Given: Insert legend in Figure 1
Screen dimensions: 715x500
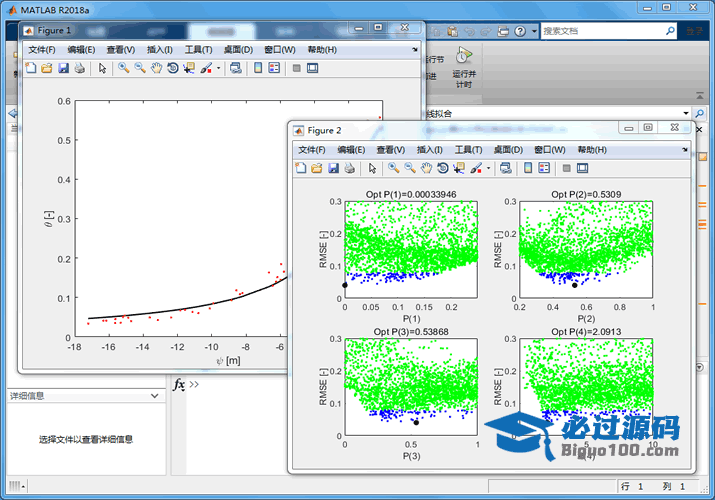Looking at the screenshot, I should coord(274,68).
